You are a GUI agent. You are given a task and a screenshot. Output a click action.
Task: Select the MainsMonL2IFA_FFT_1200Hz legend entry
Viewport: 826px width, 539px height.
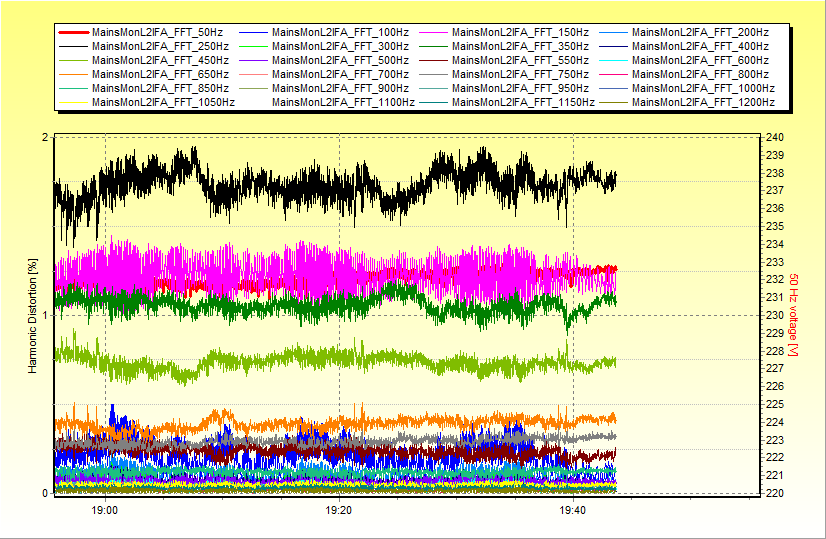703,102
